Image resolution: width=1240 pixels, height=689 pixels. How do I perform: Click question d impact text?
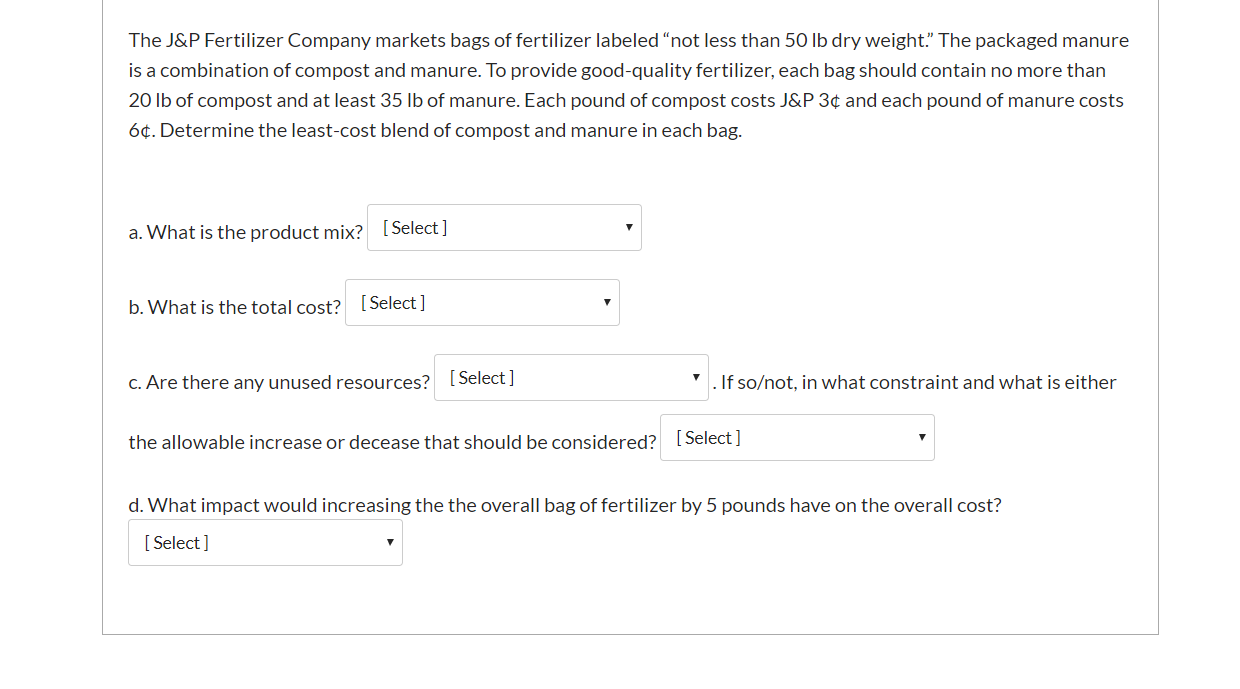[565, 505]
